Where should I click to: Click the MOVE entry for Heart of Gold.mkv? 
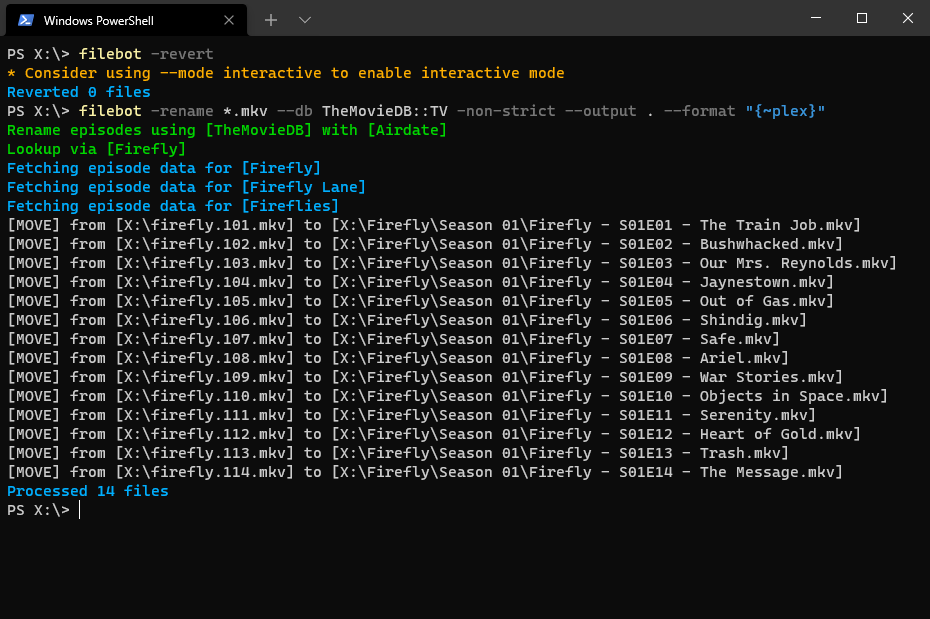pyautogui.click(x=450, y=433)
